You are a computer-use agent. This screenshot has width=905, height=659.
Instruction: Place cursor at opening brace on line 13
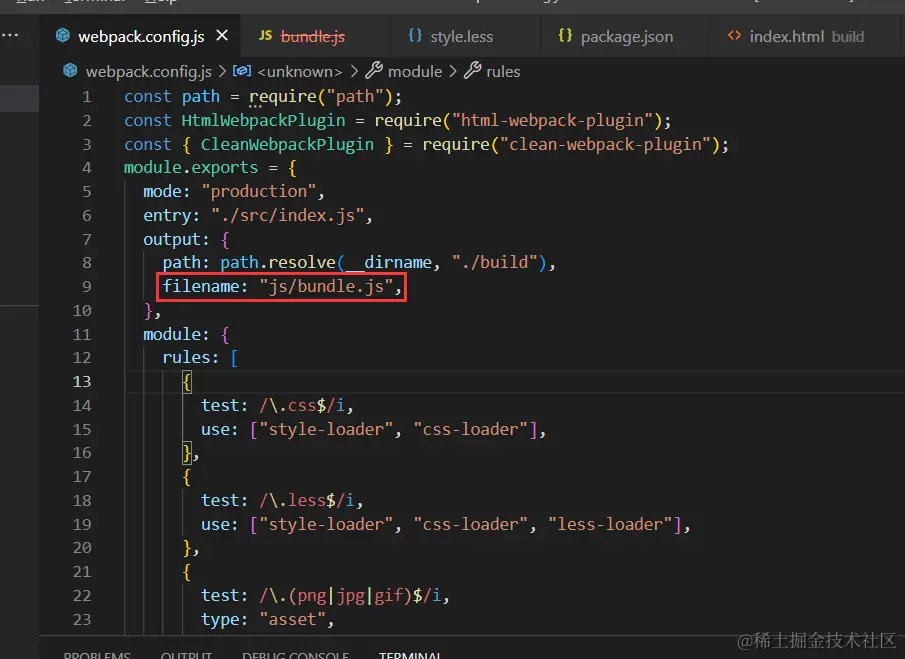coord(186,381)
